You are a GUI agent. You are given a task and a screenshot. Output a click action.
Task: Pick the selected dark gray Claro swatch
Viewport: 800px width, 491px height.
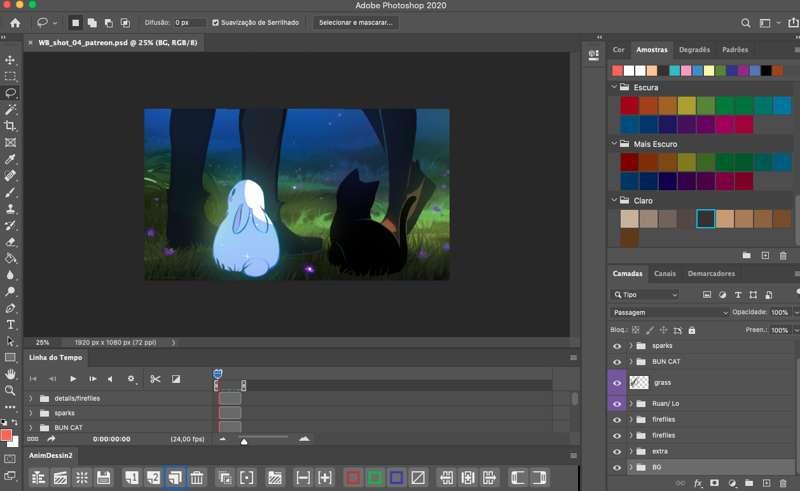(x=706, y=218)
